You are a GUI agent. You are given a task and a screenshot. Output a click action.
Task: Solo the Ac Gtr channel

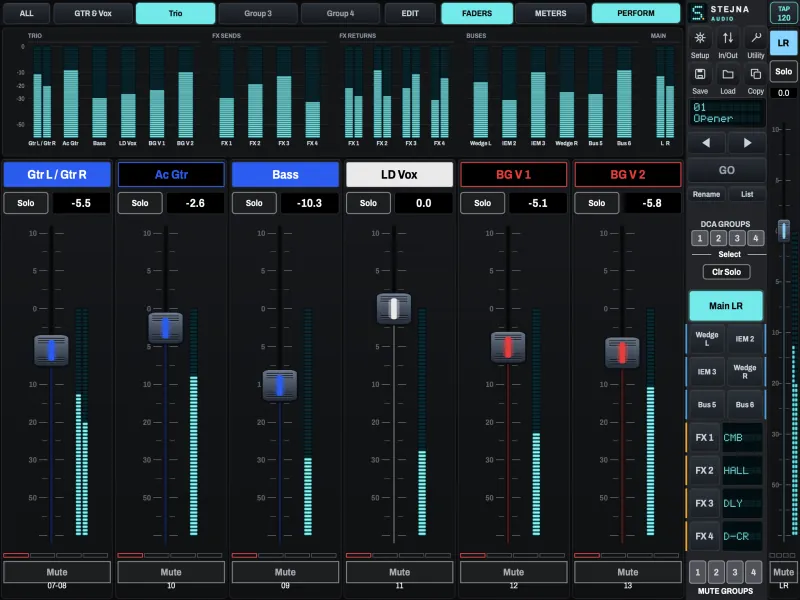[x=140, y=203]
